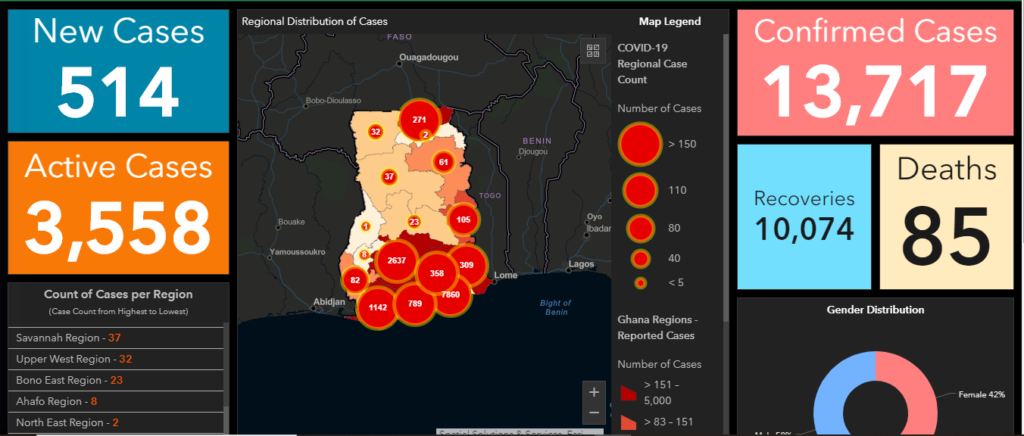
Task: Click the Map Legend panel scrollbar
Action: pos(726,177)
